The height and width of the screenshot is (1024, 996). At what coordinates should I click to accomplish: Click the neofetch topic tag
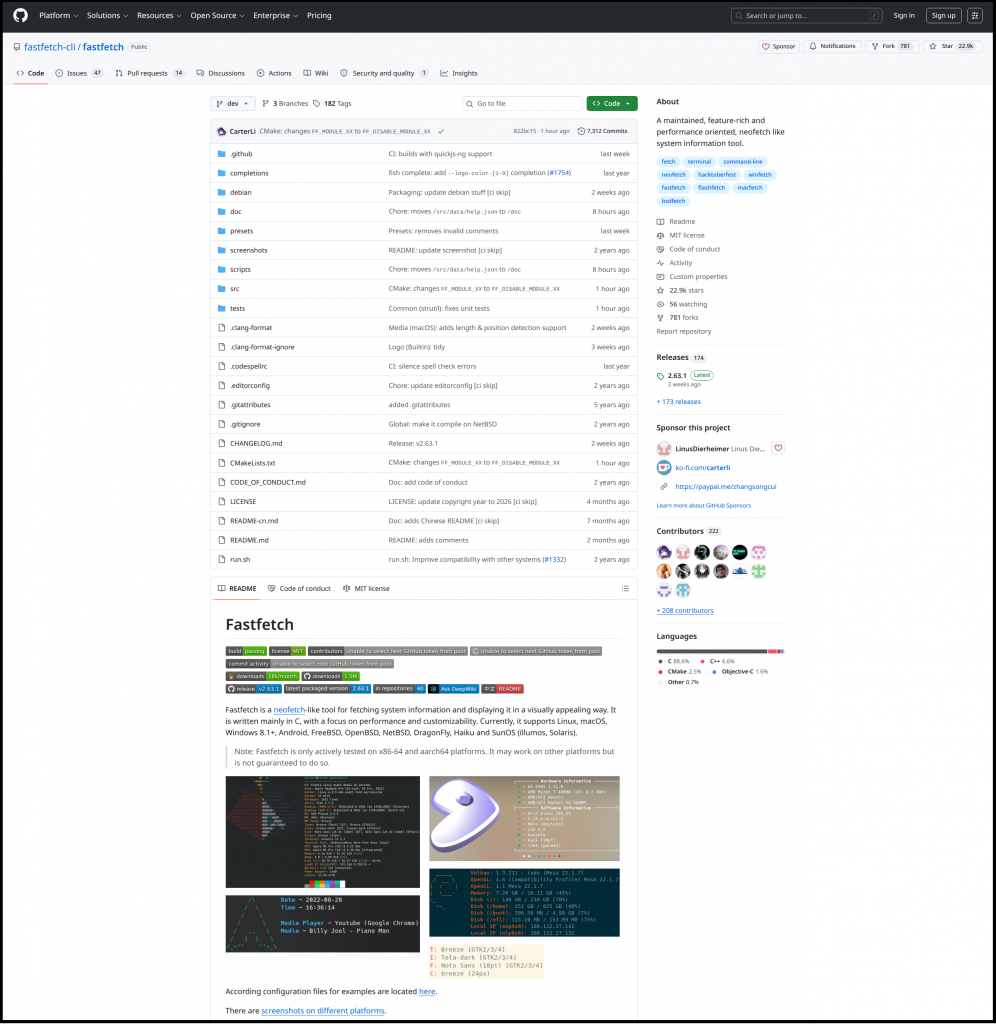pyautogui.click(x=673, y=174)
